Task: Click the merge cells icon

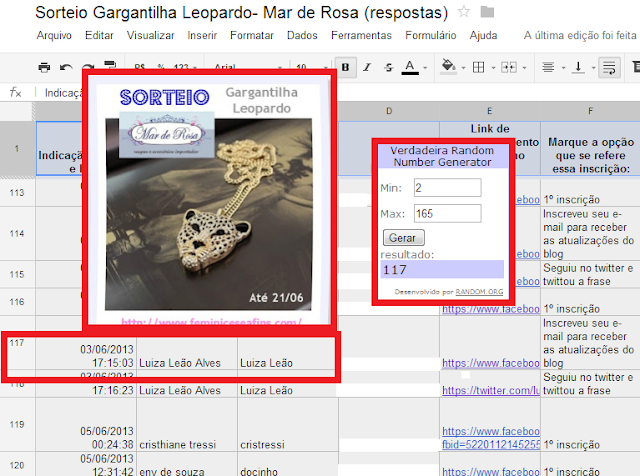Action: [x=509, y=67]
